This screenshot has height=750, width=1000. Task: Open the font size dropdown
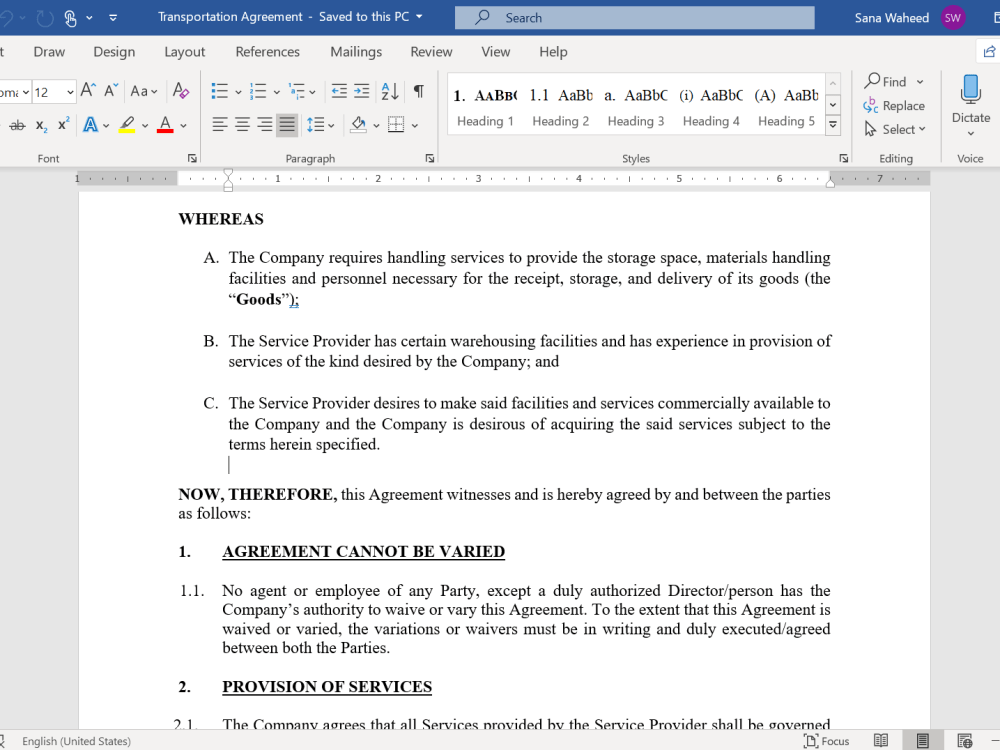tap(70, 92)
